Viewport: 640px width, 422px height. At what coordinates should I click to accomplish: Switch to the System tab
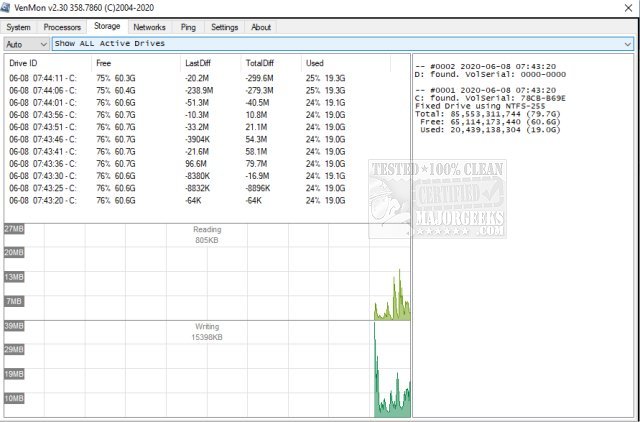(x=18, y=27)
